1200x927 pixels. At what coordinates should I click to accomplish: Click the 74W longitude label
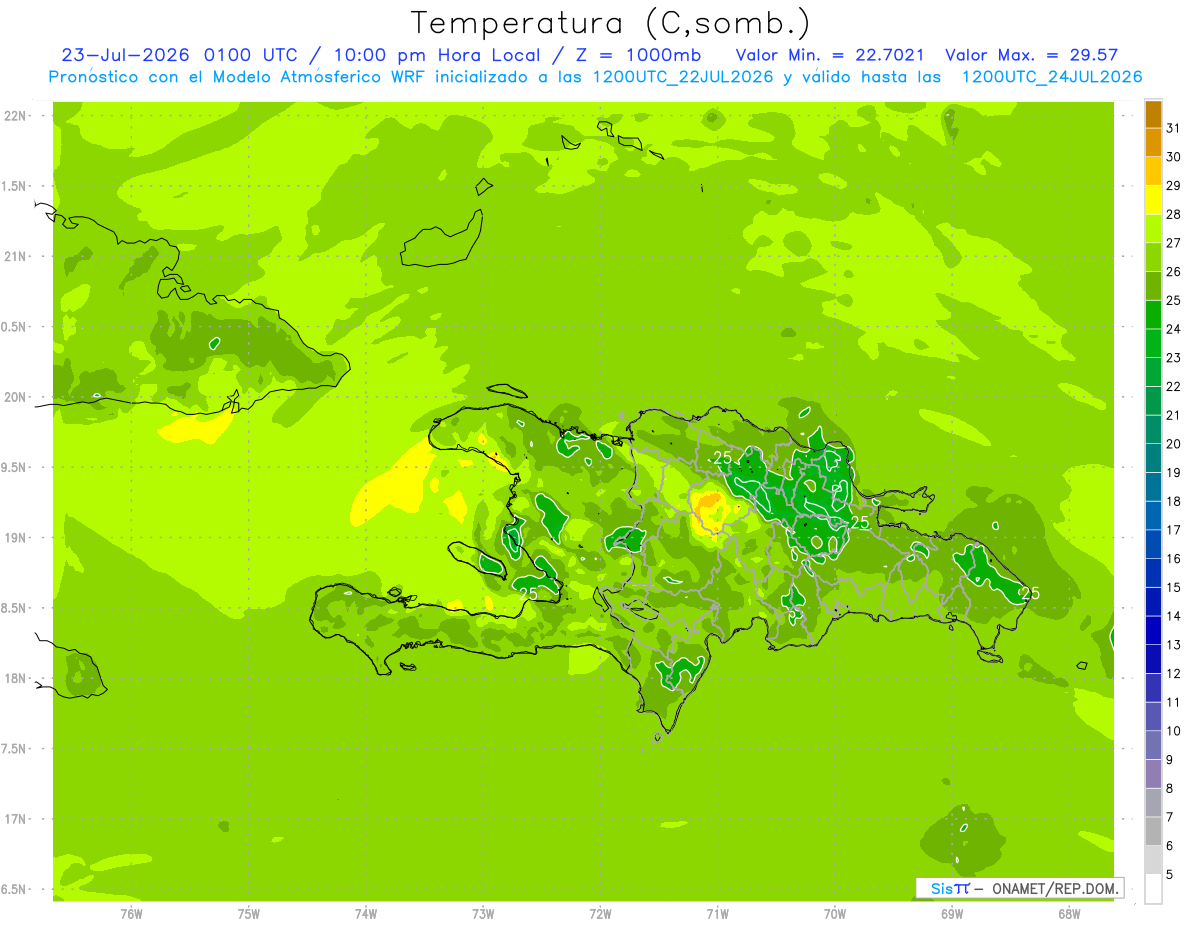pyautogui.click(x=366, y=913)
